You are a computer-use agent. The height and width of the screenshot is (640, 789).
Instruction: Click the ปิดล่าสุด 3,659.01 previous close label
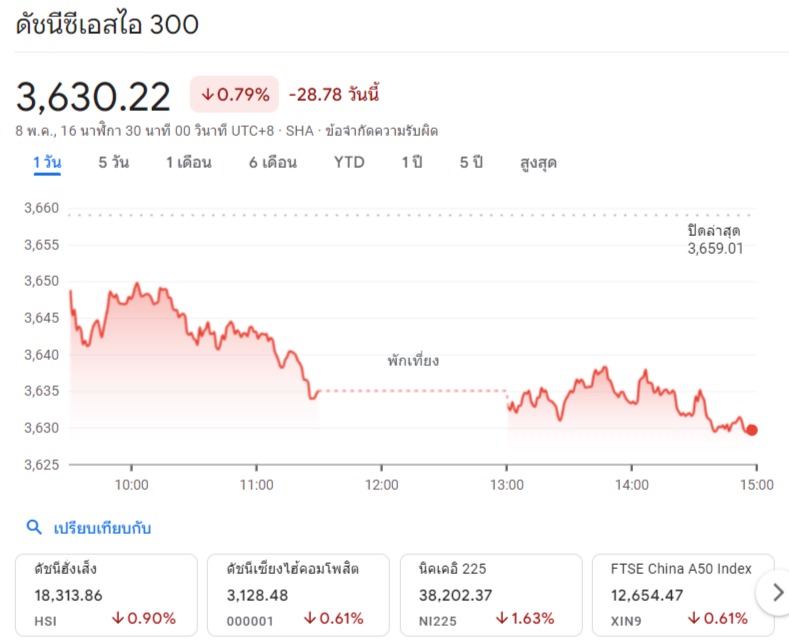pyautogui.click(x=714, y=240)
